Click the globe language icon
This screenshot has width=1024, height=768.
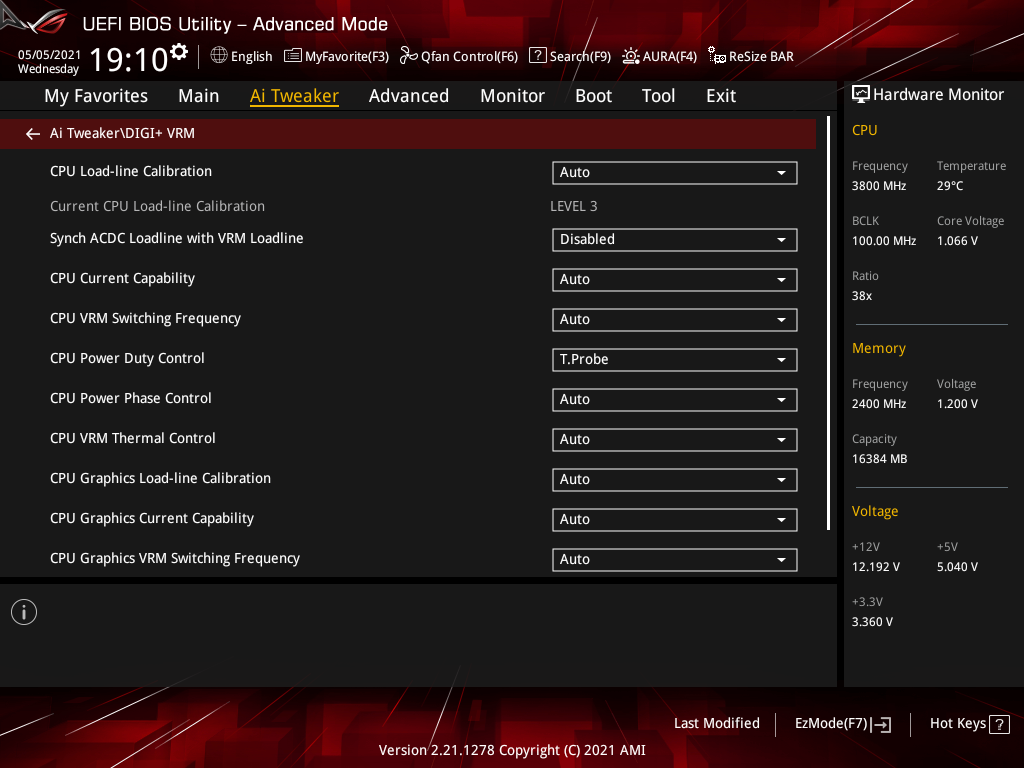pyautogui.click(x=219, y=56)
